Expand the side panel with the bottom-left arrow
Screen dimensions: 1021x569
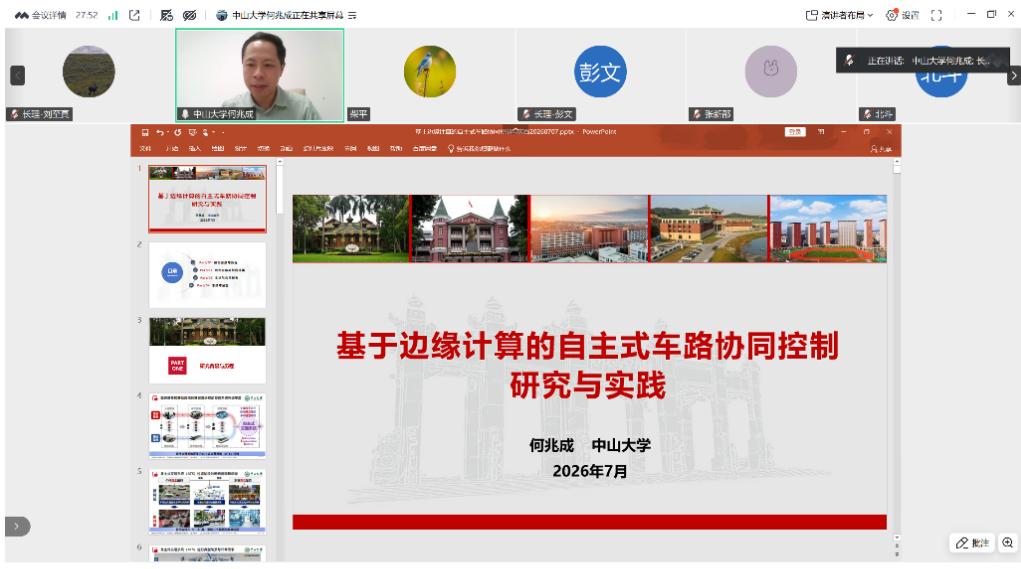click(x=18, y=526)
